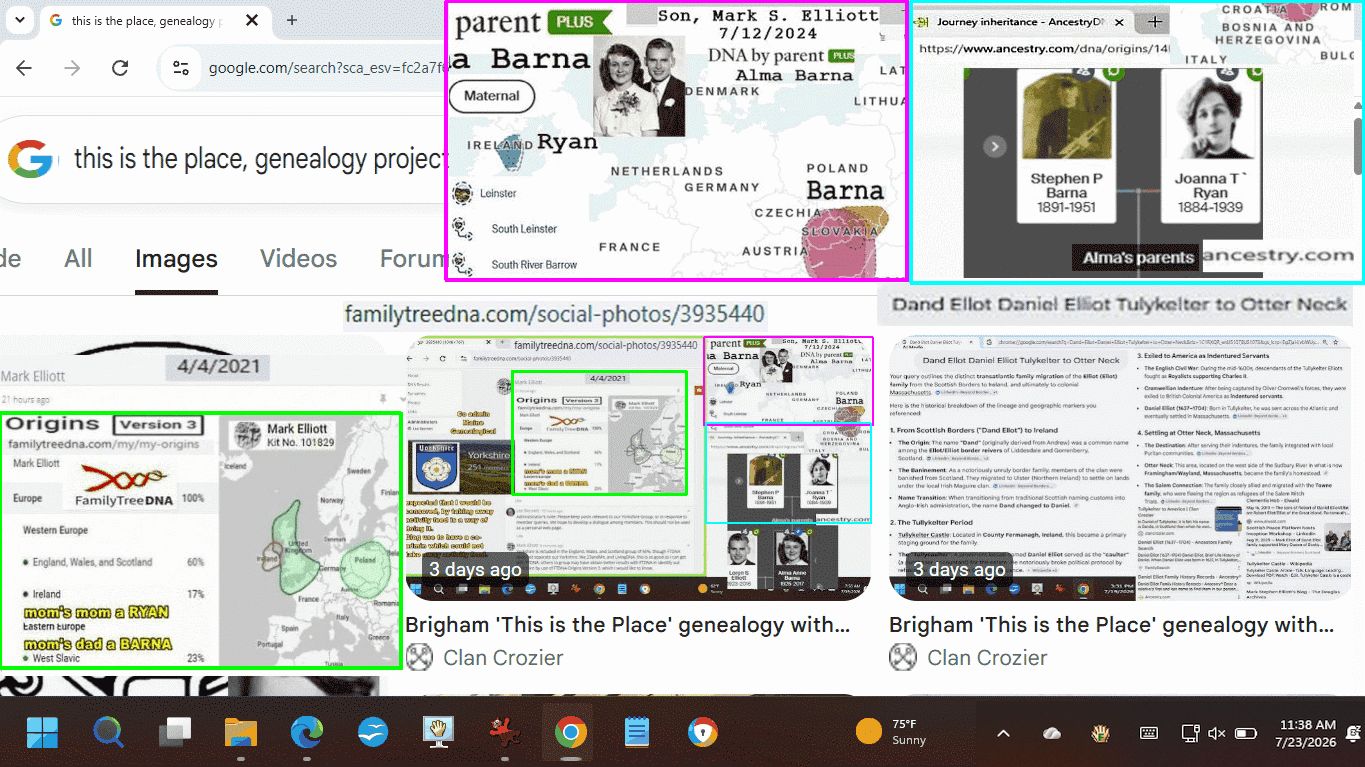
Task: Click the cloud icon in the system tray
Action: tap(1052, 733)
